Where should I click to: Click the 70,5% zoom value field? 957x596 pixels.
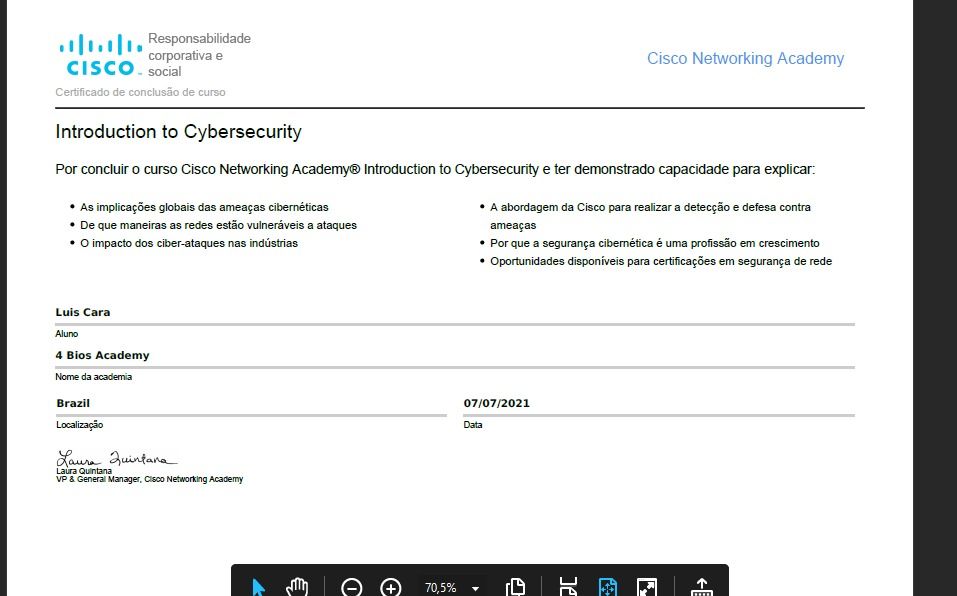441,588
